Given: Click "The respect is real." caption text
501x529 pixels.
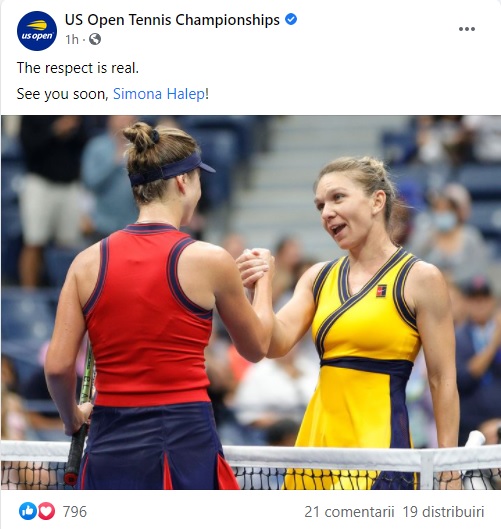Looking at the screenshot, I should [78, 68].
